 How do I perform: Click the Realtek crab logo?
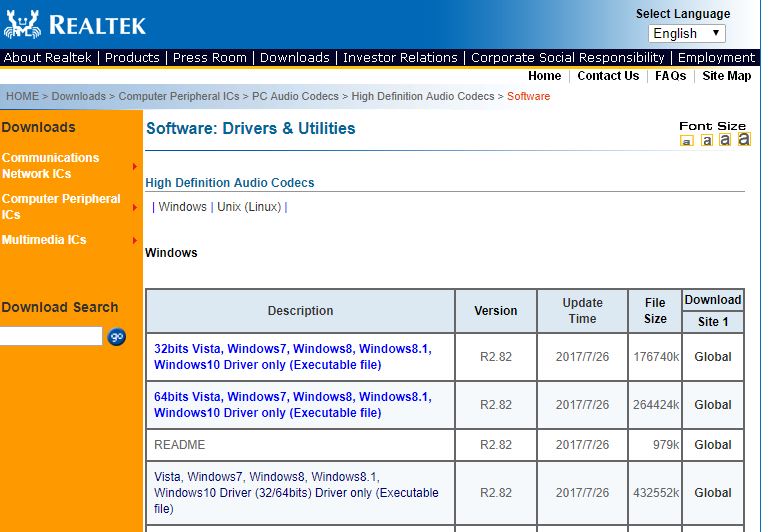tap(22, 24)
